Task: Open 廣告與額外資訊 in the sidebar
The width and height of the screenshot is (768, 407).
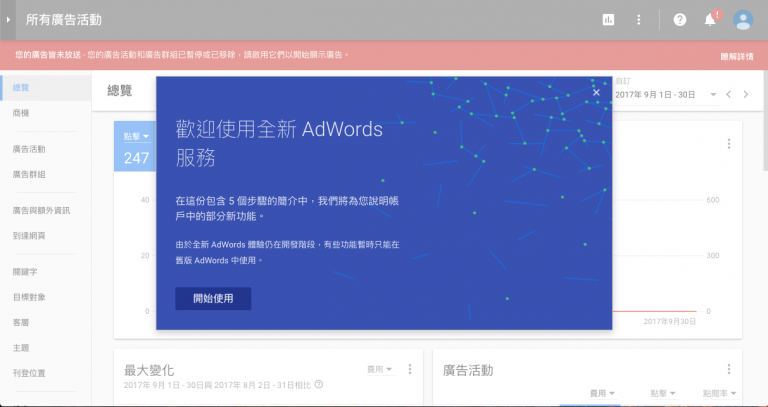Action: point(41,211)
